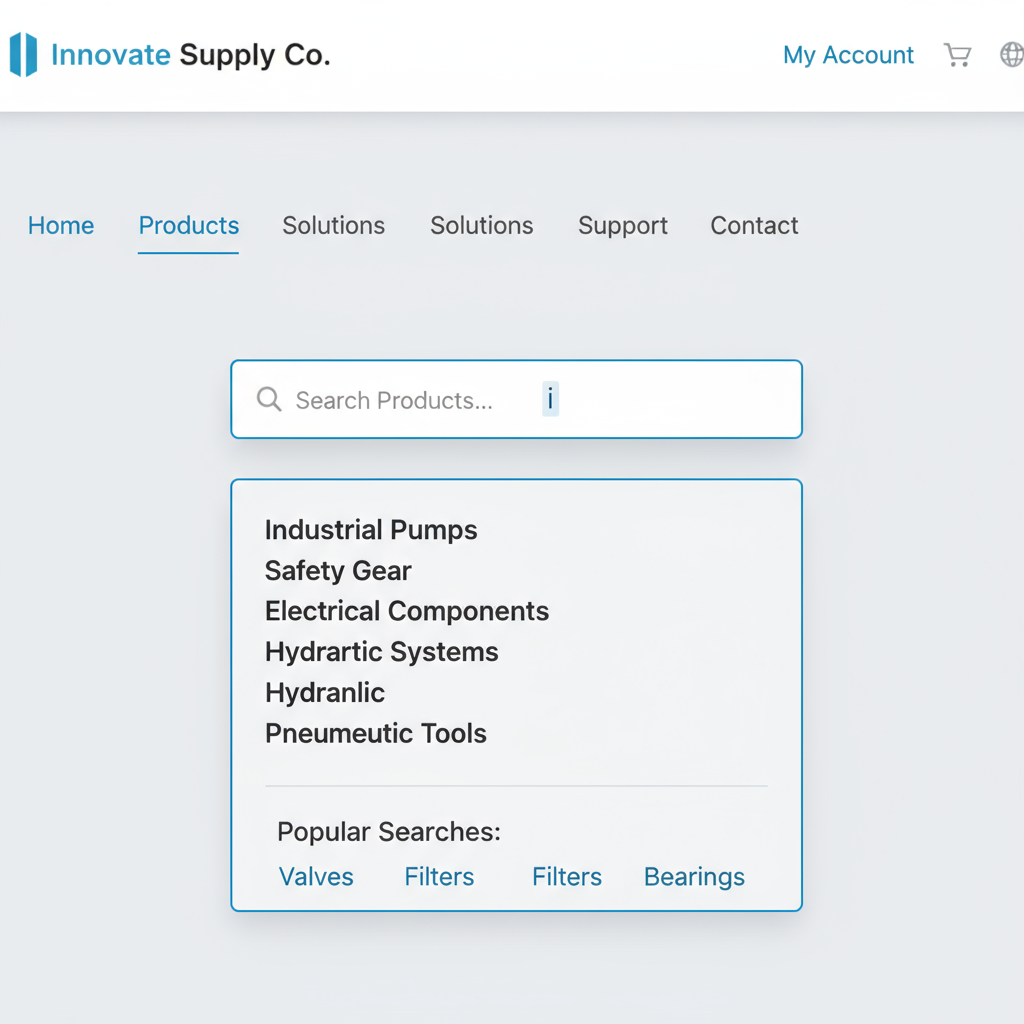Click the search magnifier icon

269,400
